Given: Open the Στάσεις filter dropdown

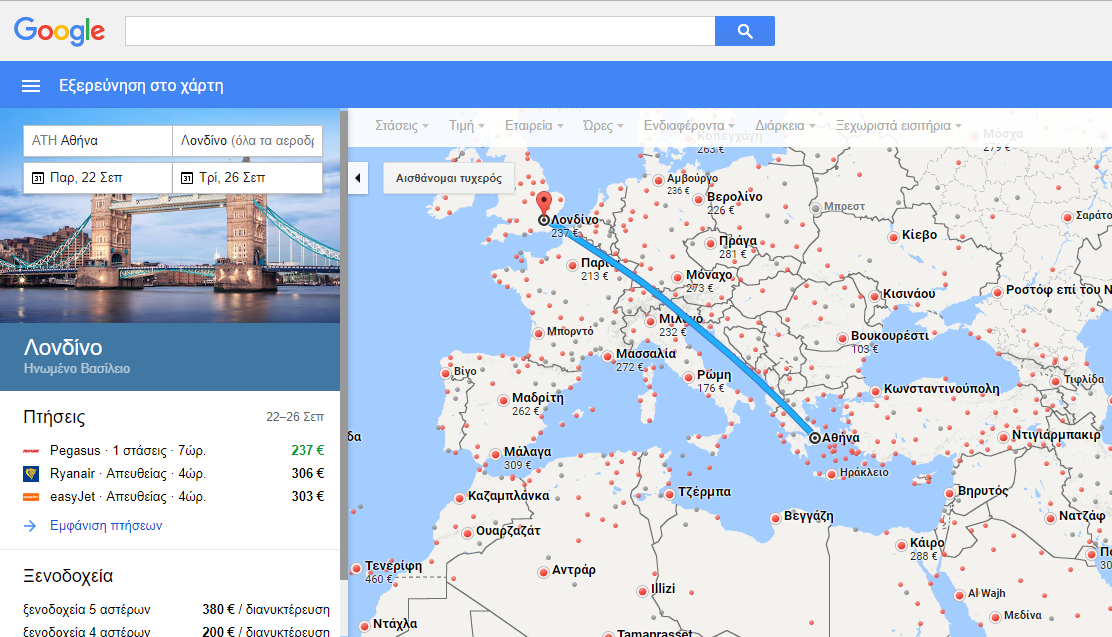Looking at the screenshot, I should point(399,126).
